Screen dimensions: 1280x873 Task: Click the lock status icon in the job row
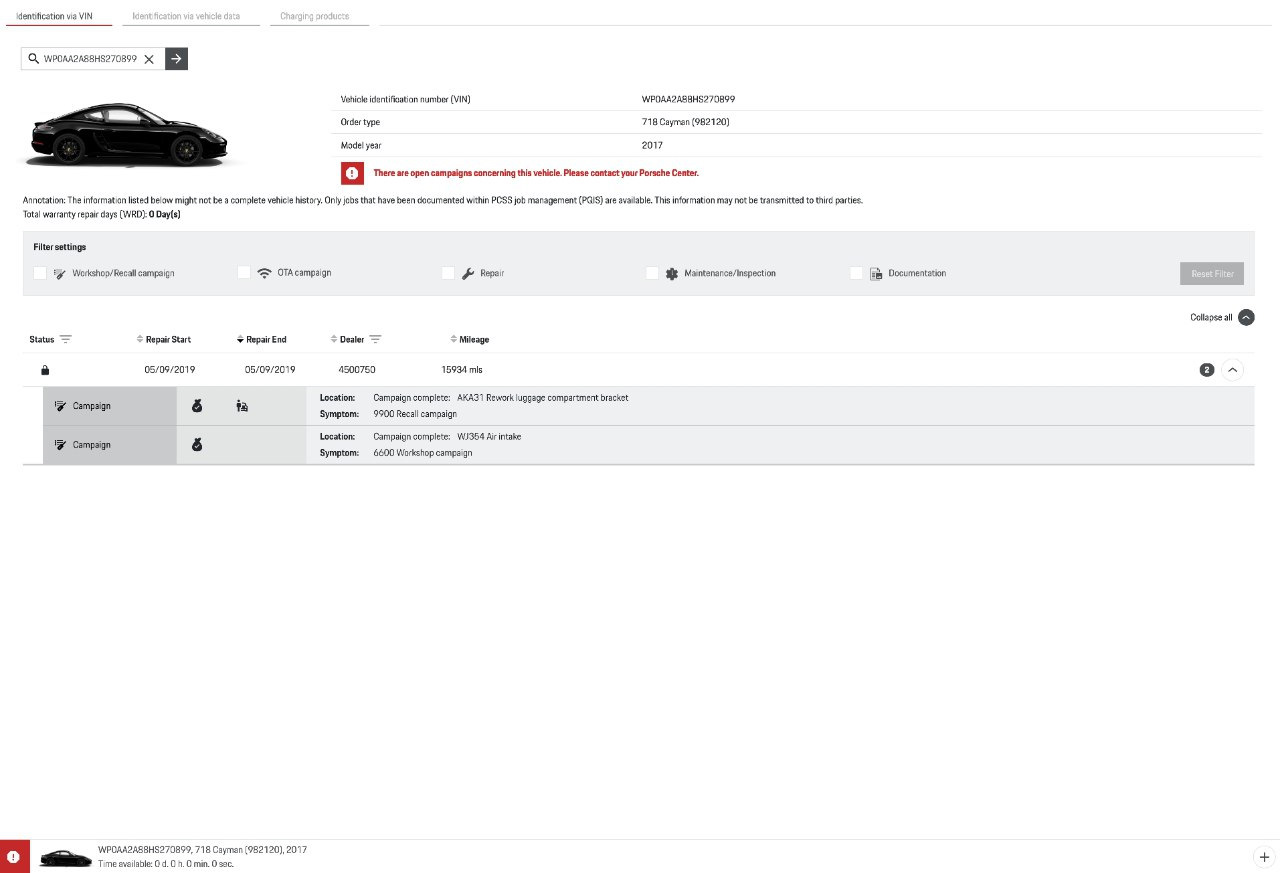(x=45, y=370)
